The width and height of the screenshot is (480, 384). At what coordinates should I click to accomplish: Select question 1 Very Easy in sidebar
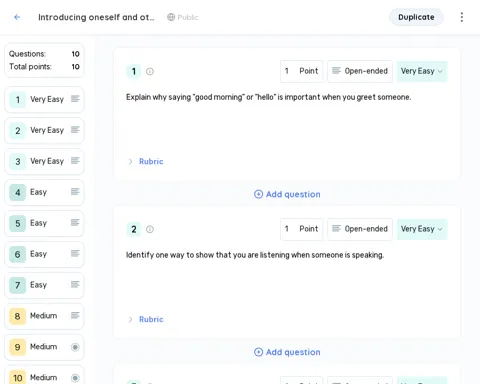point(44,99)
